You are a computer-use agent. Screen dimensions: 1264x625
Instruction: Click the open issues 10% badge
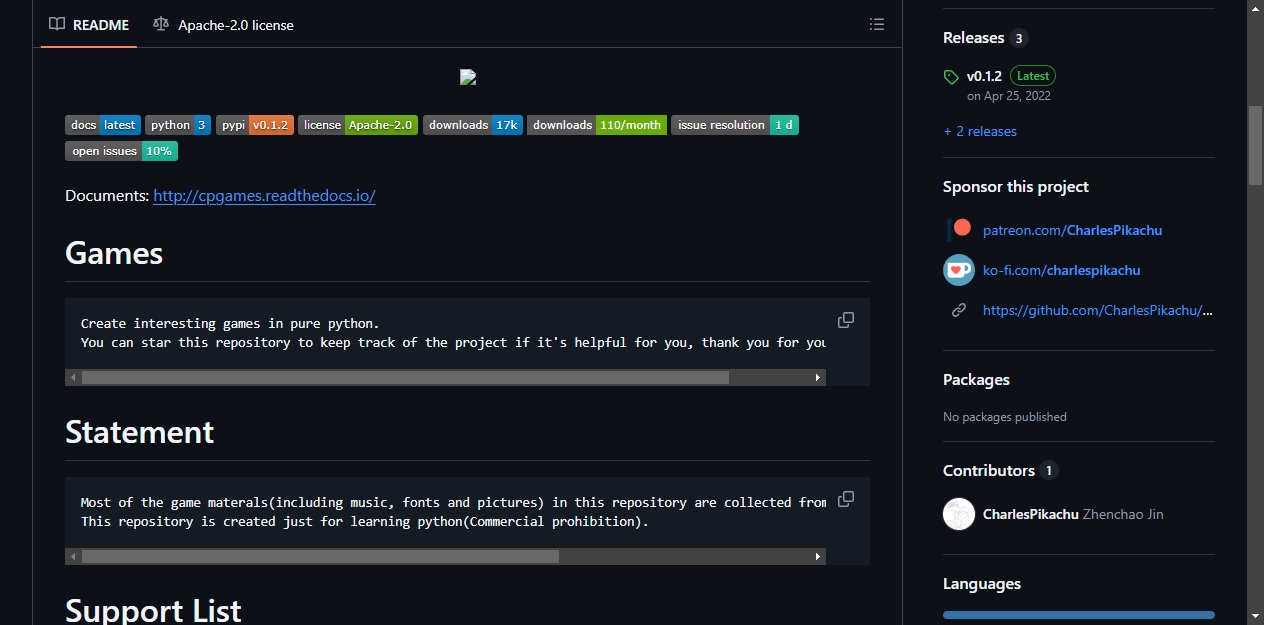point(121,151)
